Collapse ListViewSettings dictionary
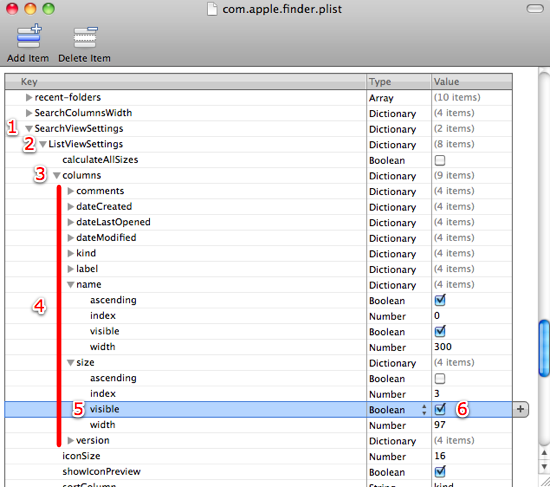 pyautogui.click(x=43, y=144)
